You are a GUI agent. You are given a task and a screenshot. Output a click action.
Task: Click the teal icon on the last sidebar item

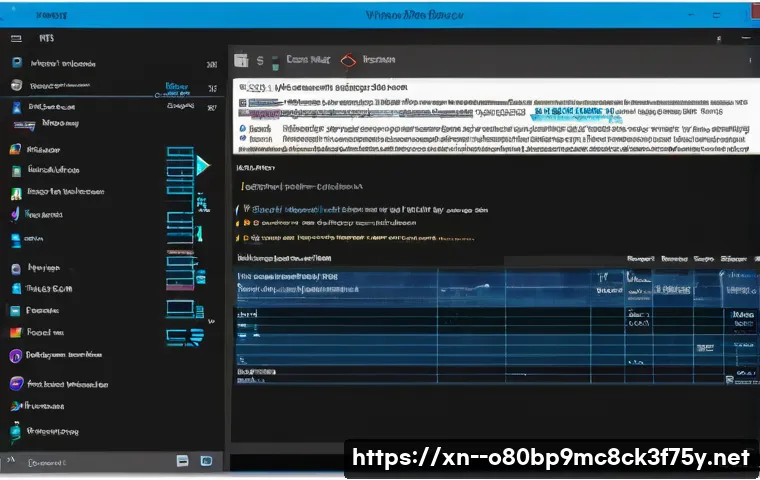click(15, 432)
